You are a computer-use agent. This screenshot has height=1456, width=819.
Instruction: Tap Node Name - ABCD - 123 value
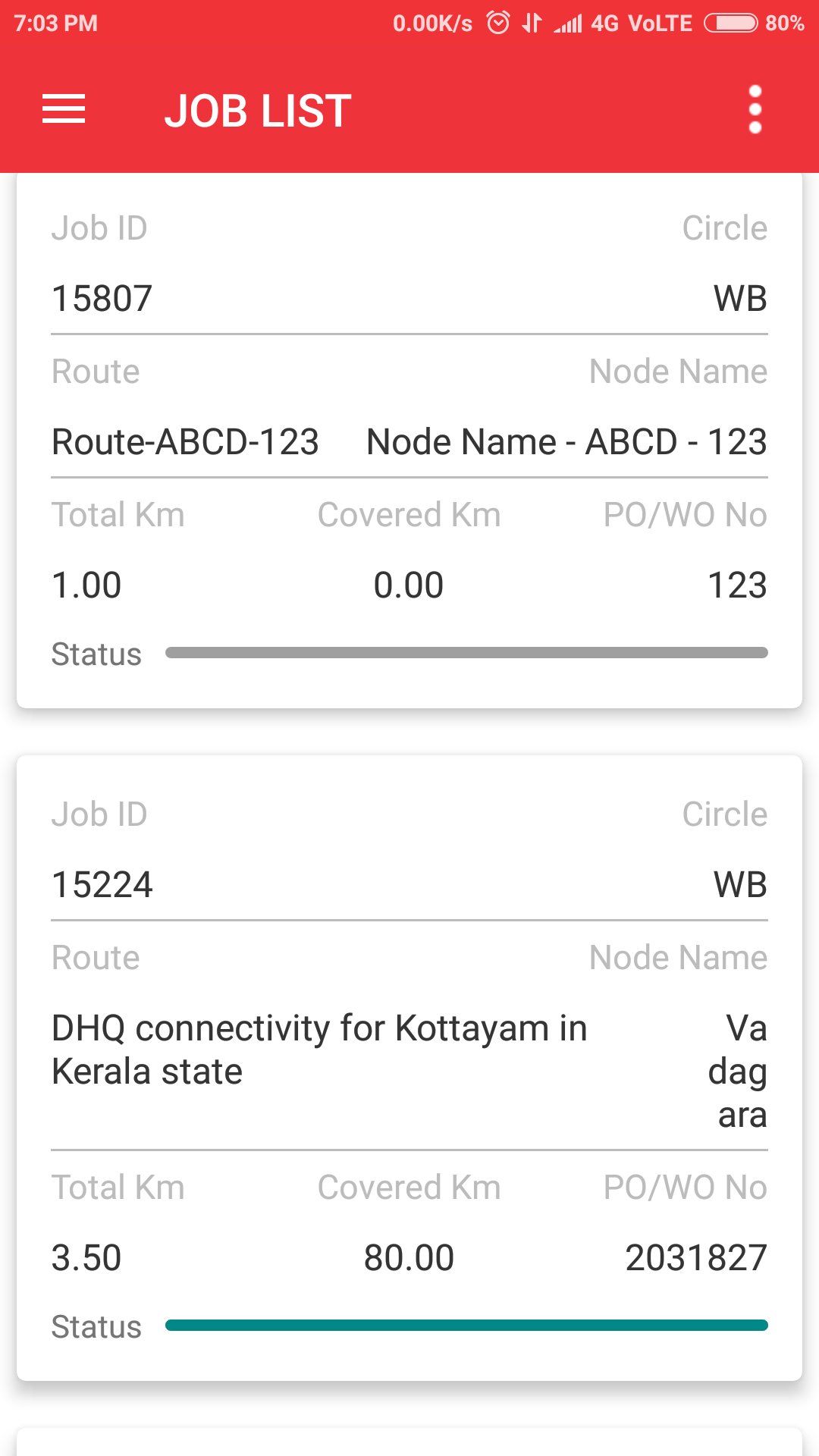click(566, 441)
